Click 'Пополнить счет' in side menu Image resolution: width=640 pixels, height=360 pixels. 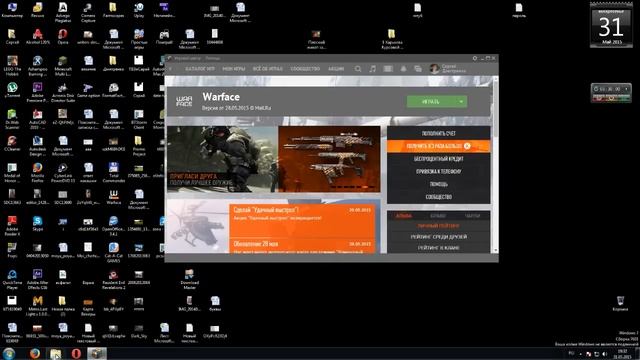click(438, 133)
